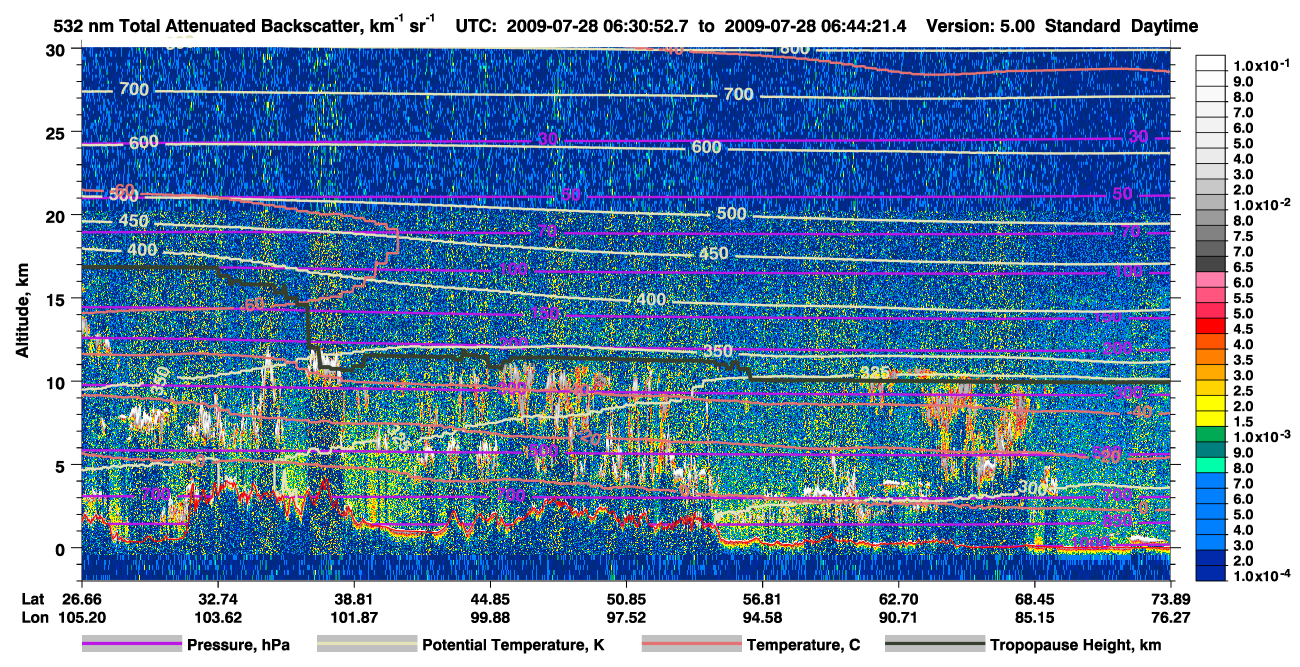Click longitude value 103.62

point(216,617)
